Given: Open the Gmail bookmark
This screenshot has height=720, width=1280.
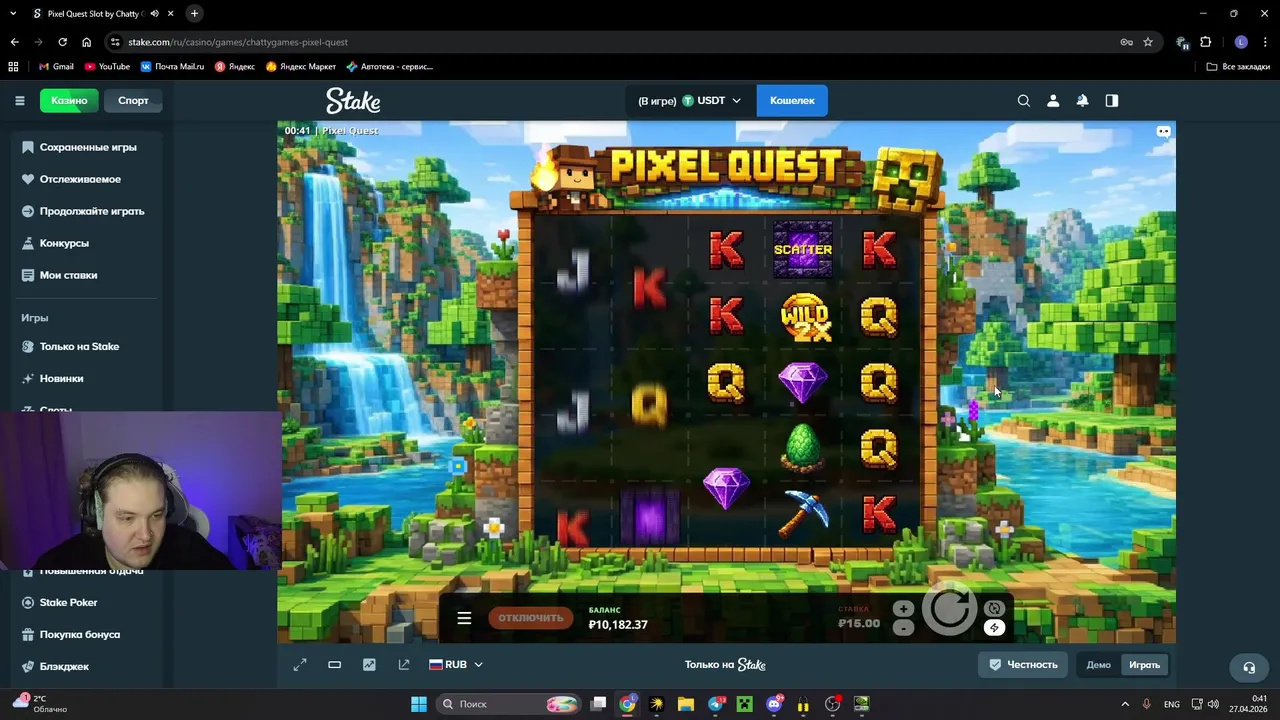Looking at the screenshot, I should pyautogui.click(x=55, y=67).
